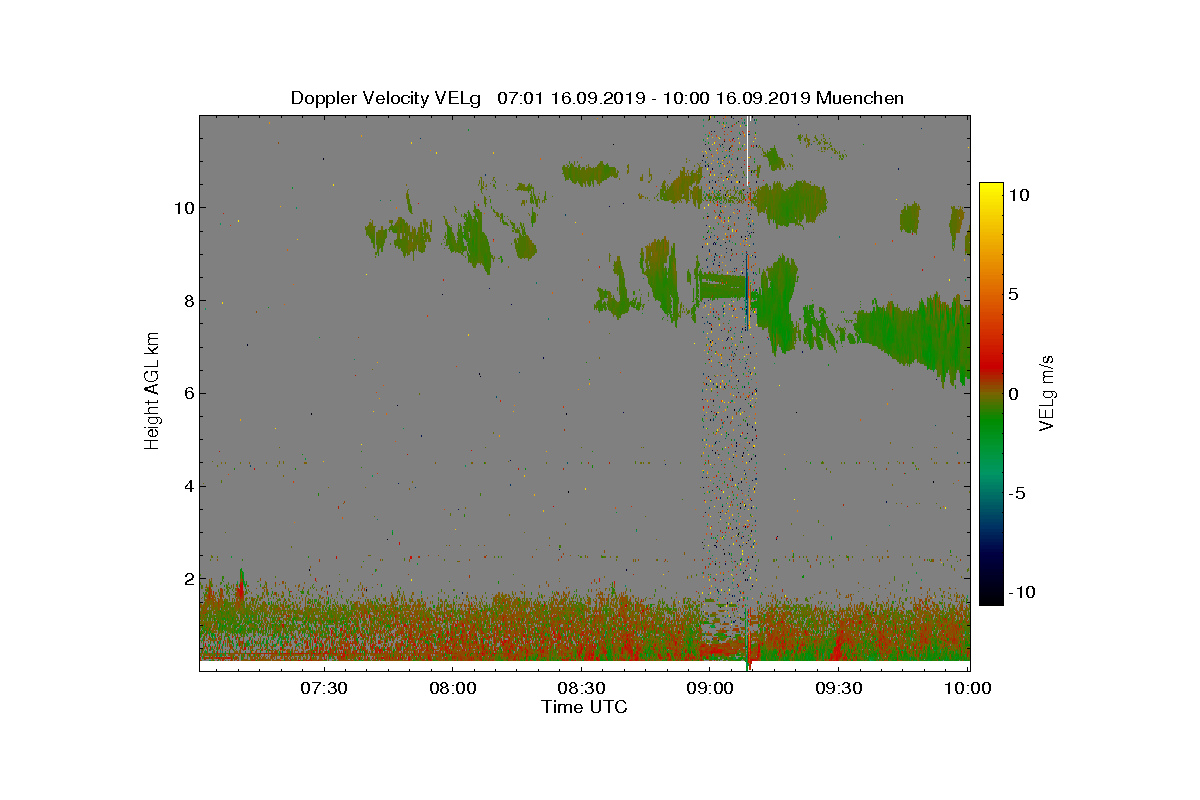1200x800 pixels.
Task: Click the 10:00 time tick label
Action: click(967, 689)
